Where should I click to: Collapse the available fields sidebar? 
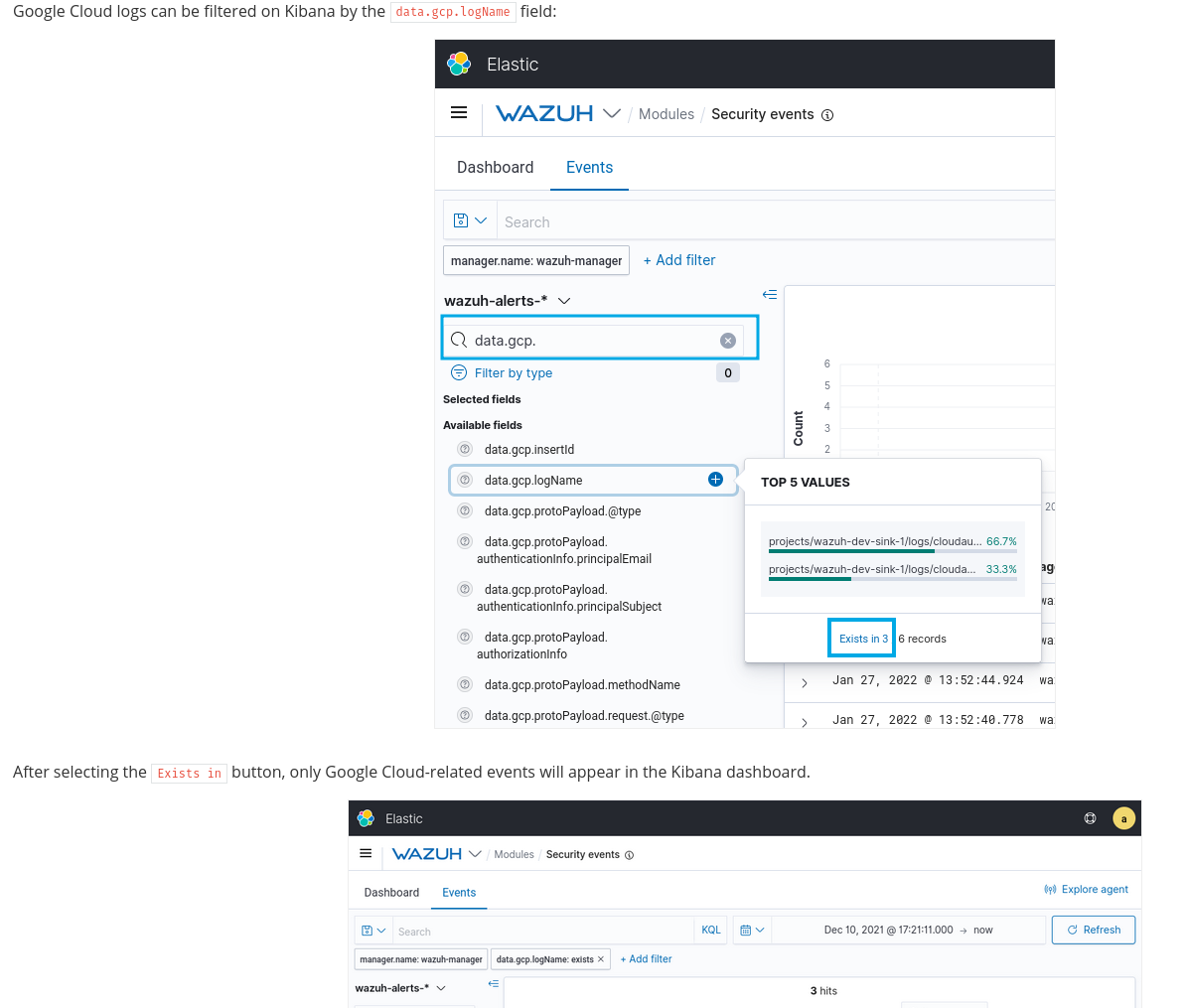770,294
